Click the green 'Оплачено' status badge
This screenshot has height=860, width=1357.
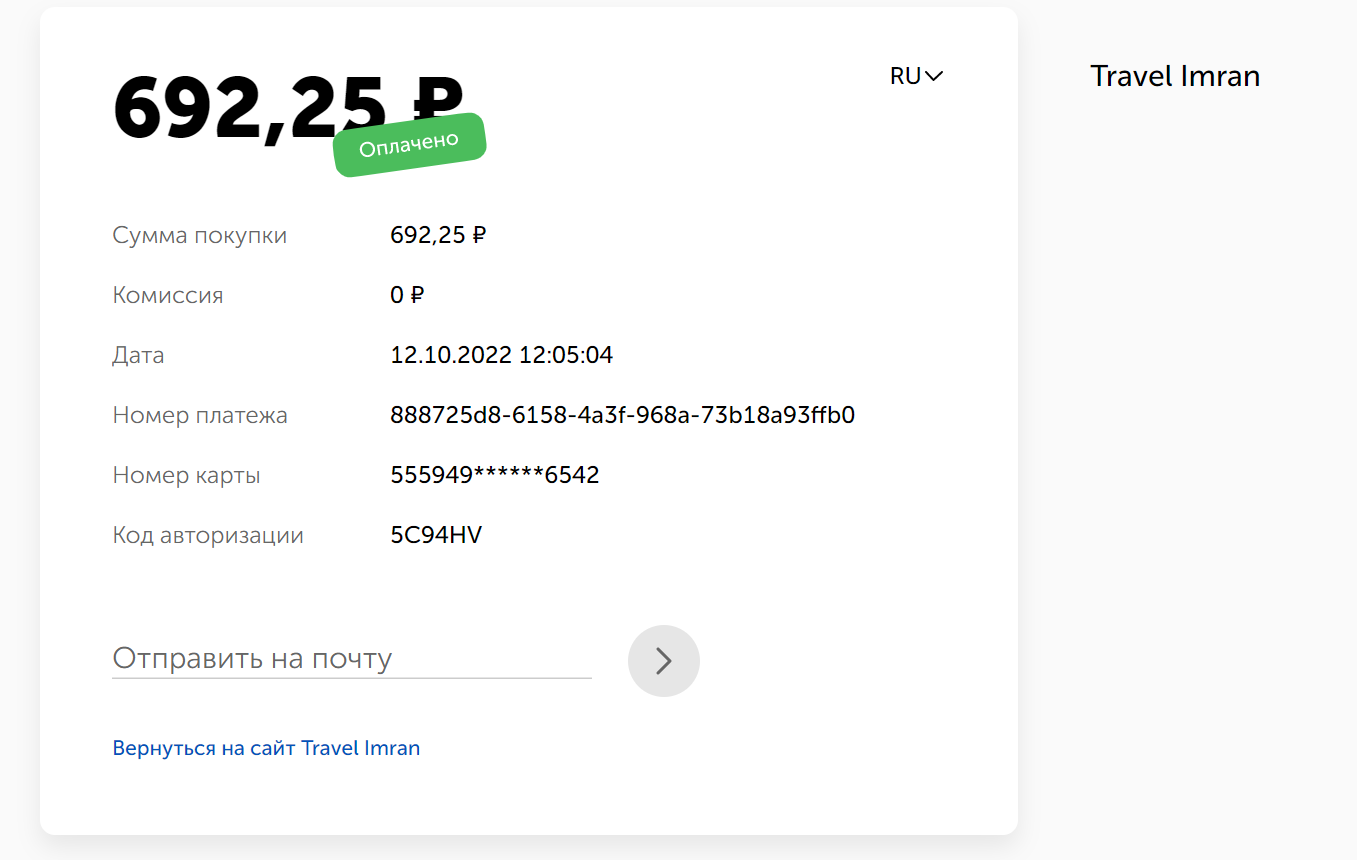click(409, 145)
